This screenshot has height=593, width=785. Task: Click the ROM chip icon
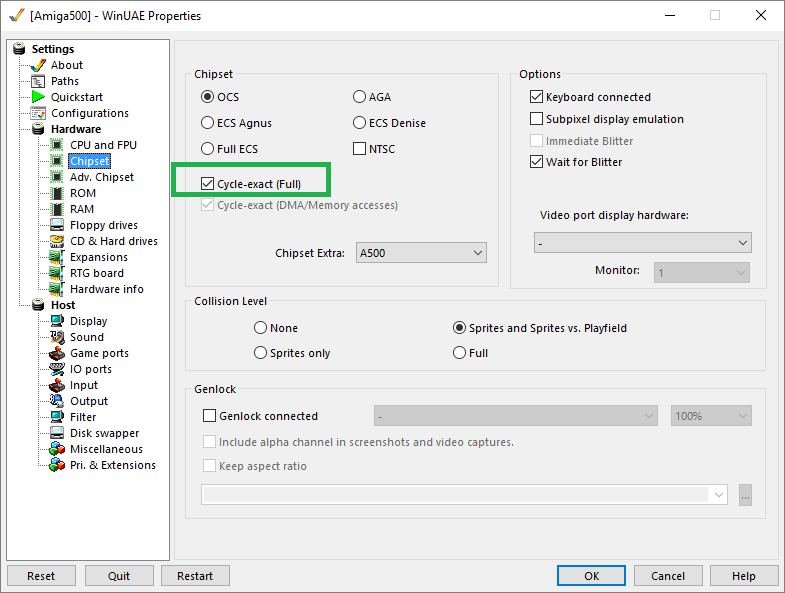[58, 193]
